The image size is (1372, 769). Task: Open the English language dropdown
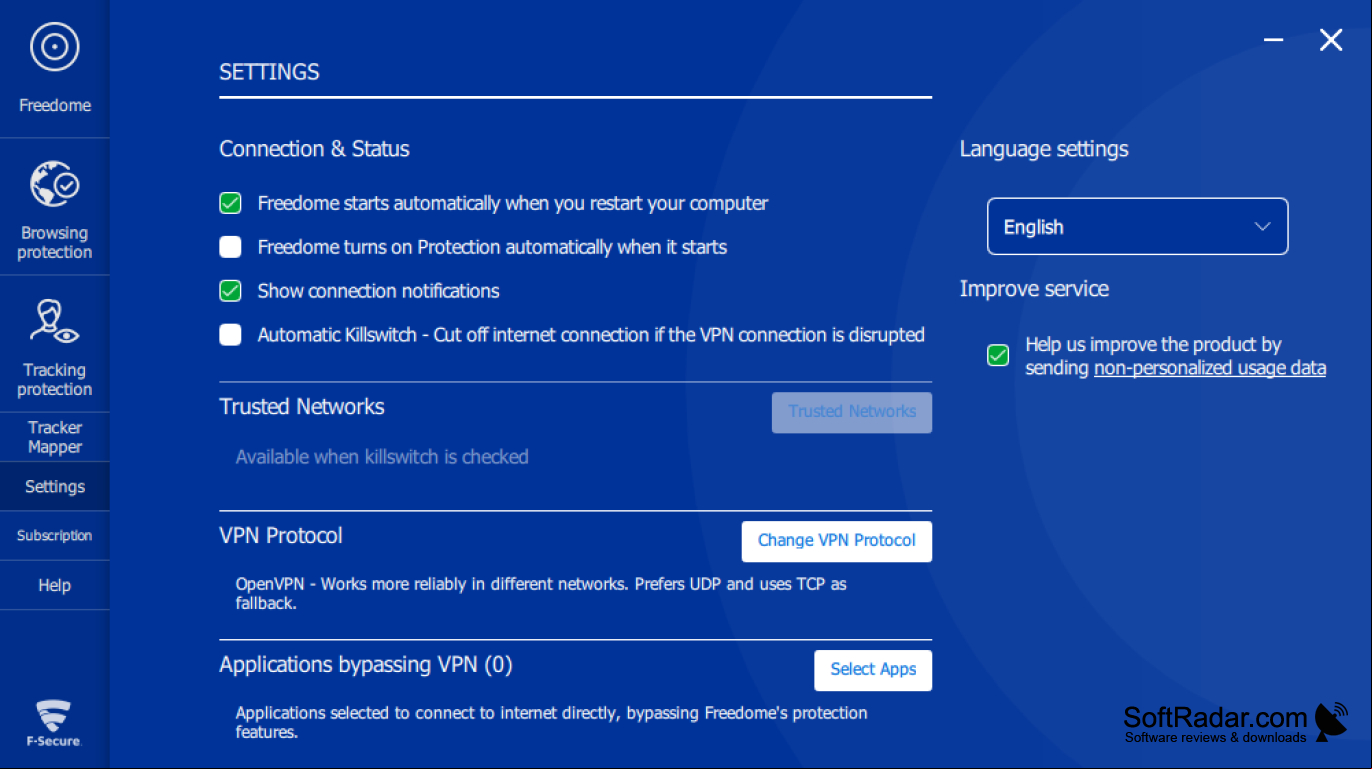1137,227
